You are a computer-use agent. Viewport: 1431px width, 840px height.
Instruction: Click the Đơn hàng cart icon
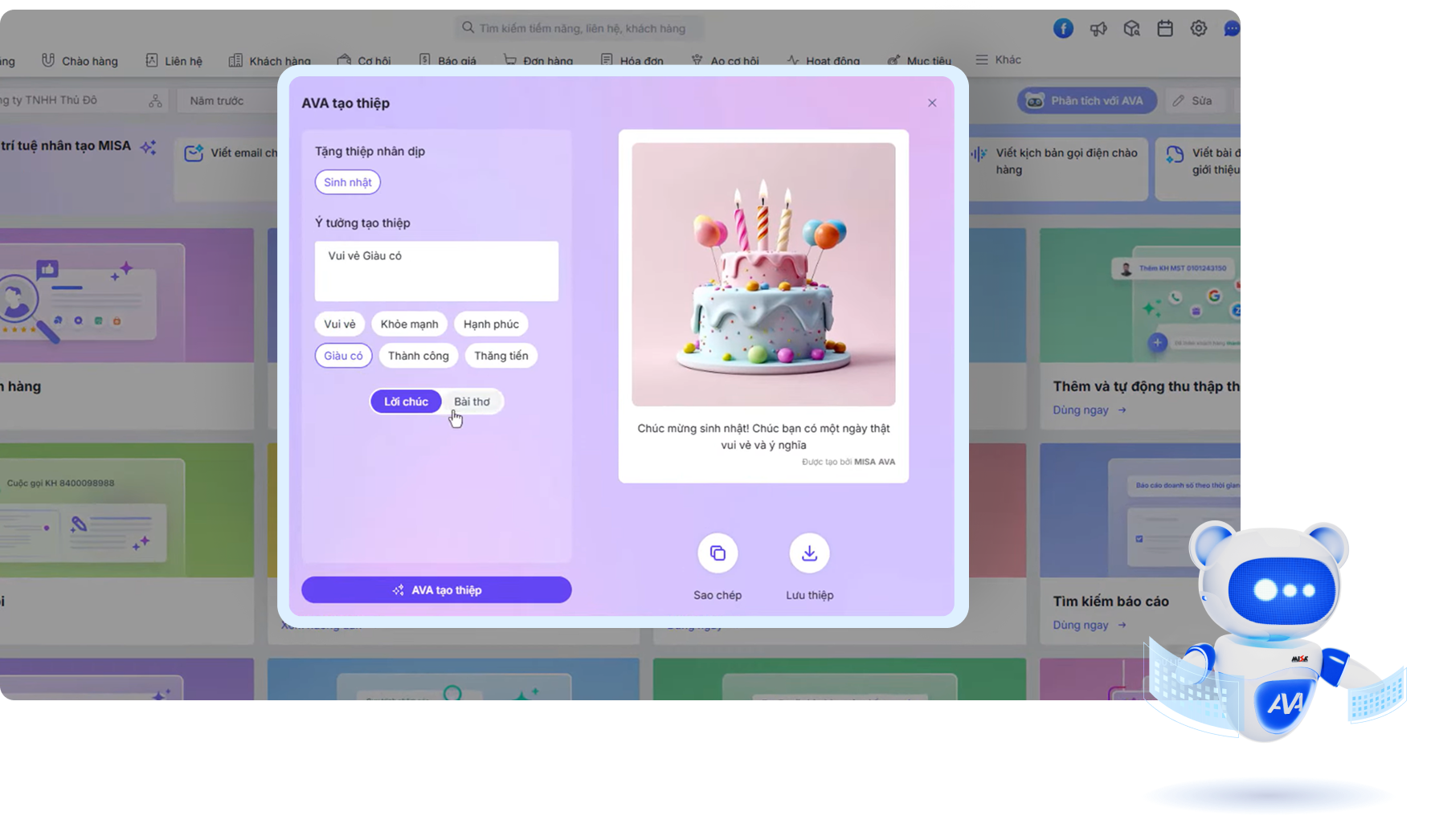coord(509,59)
